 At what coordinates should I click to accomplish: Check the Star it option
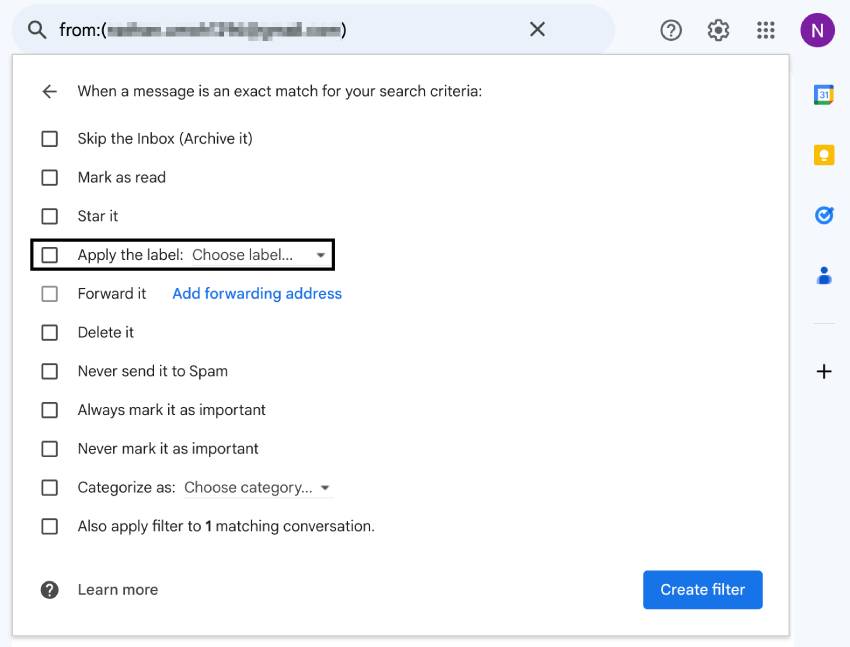(x=50, y=215)
